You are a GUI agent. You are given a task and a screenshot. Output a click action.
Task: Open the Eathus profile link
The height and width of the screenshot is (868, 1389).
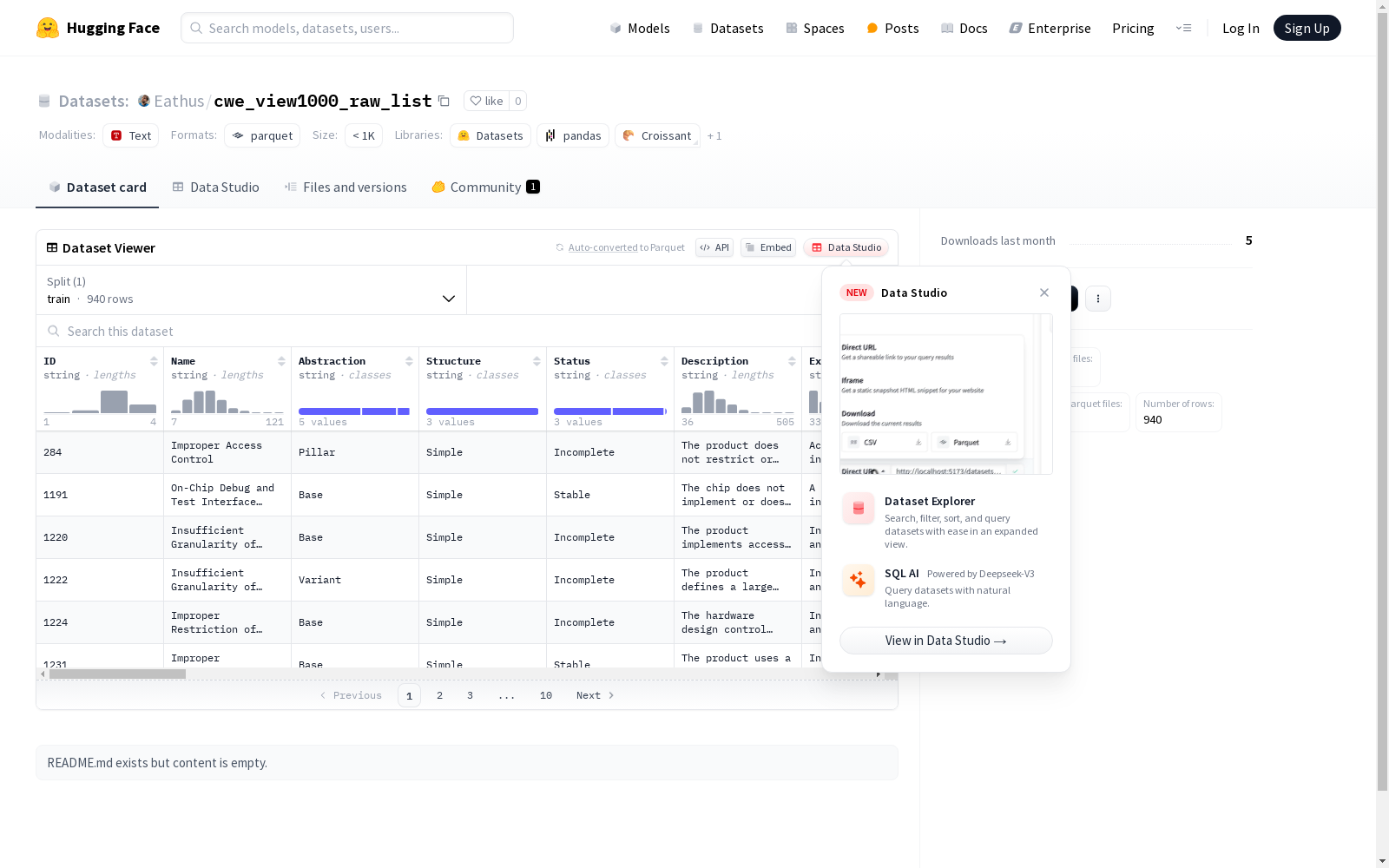(x=179, y=101)
